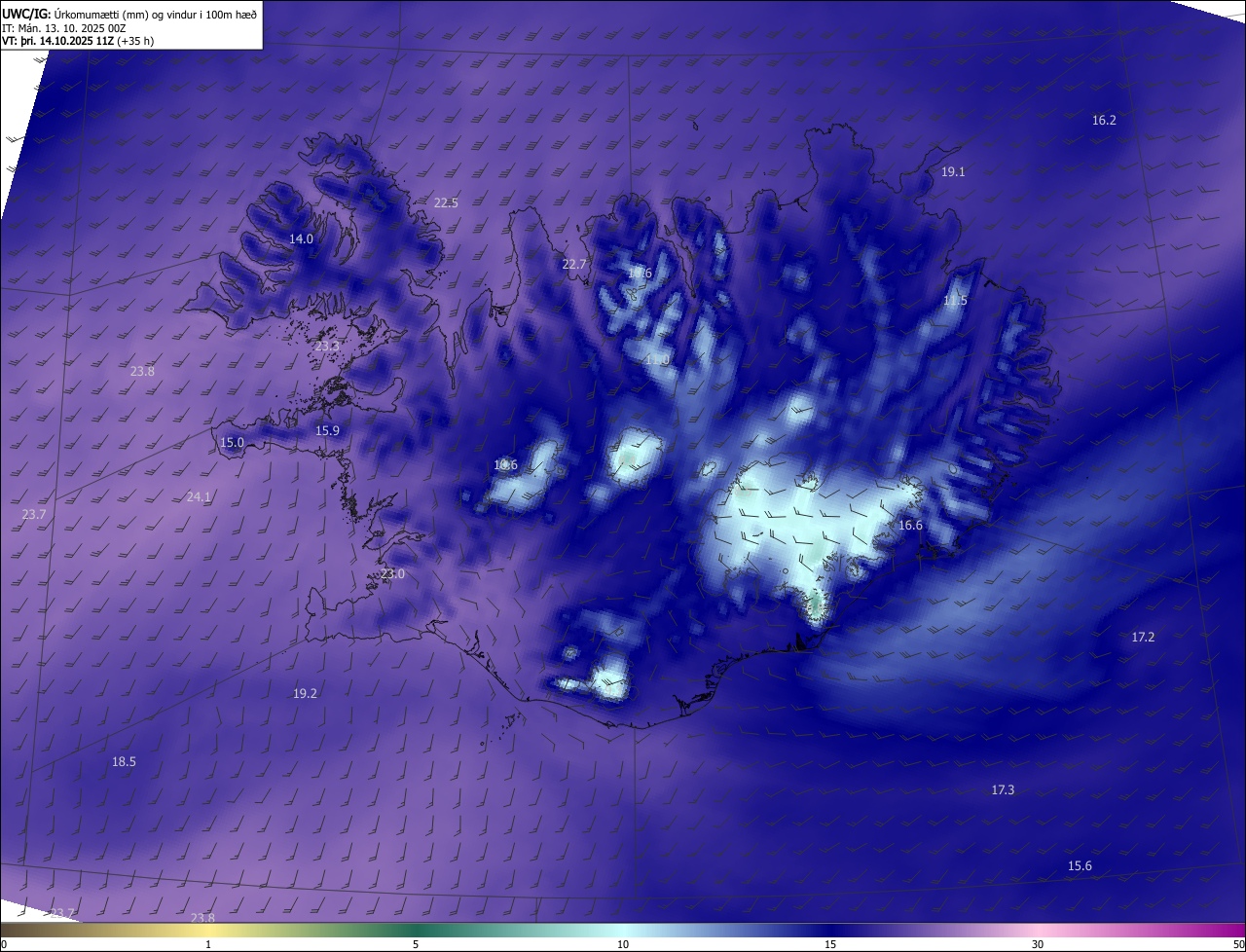The width and height of the screenshot is (1246, 952).
Task: Click the color scale tick labeled 10
Action: (x=623, y=945)
